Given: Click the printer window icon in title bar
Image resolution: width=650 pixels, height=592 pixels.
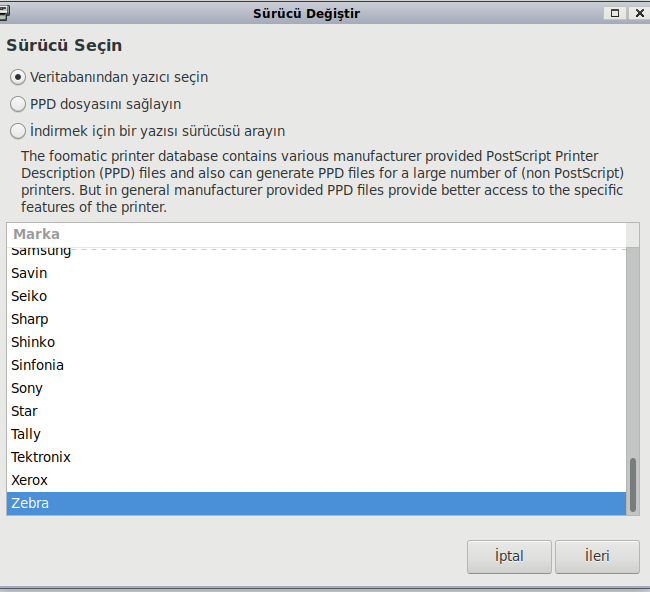Looking at the screenshot, I should tap(7, 12).
